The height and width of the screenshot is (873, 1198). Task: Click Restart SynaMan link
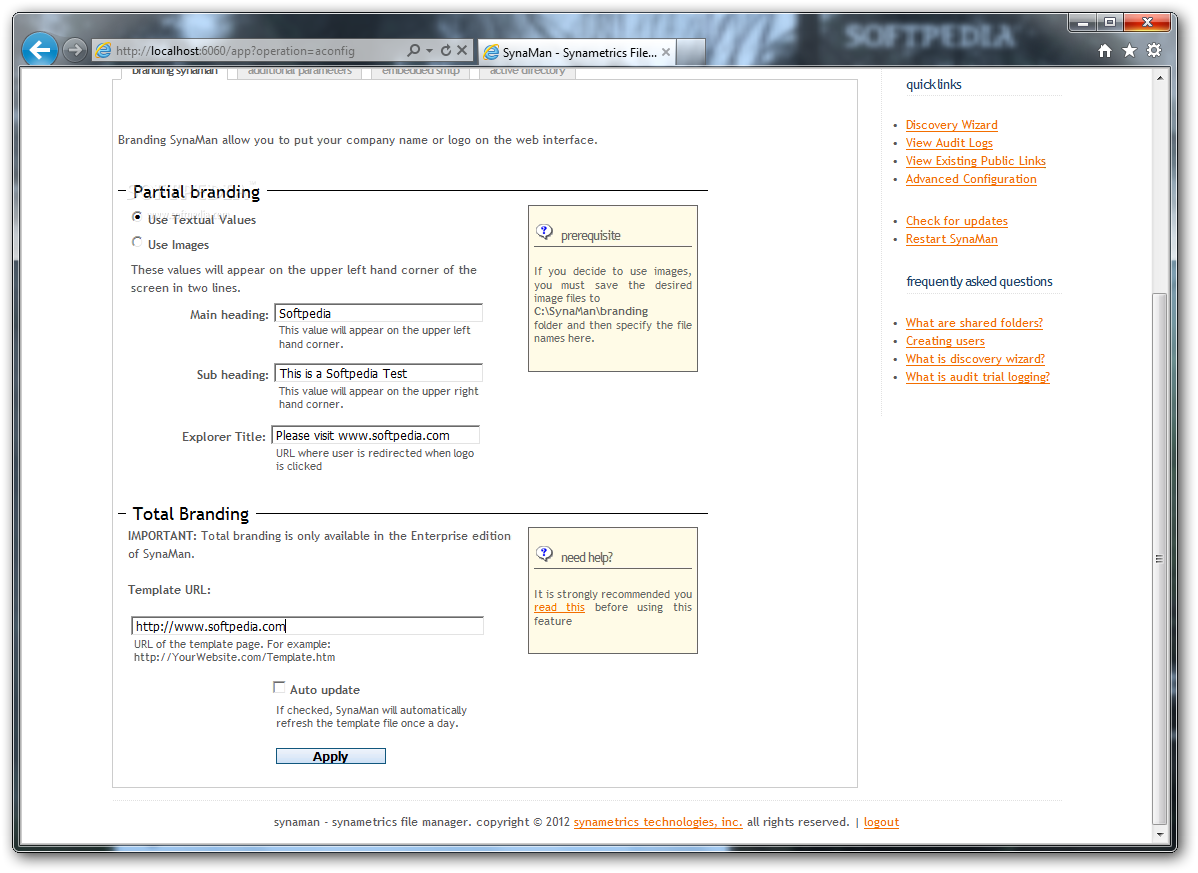[x=951, y=239]
